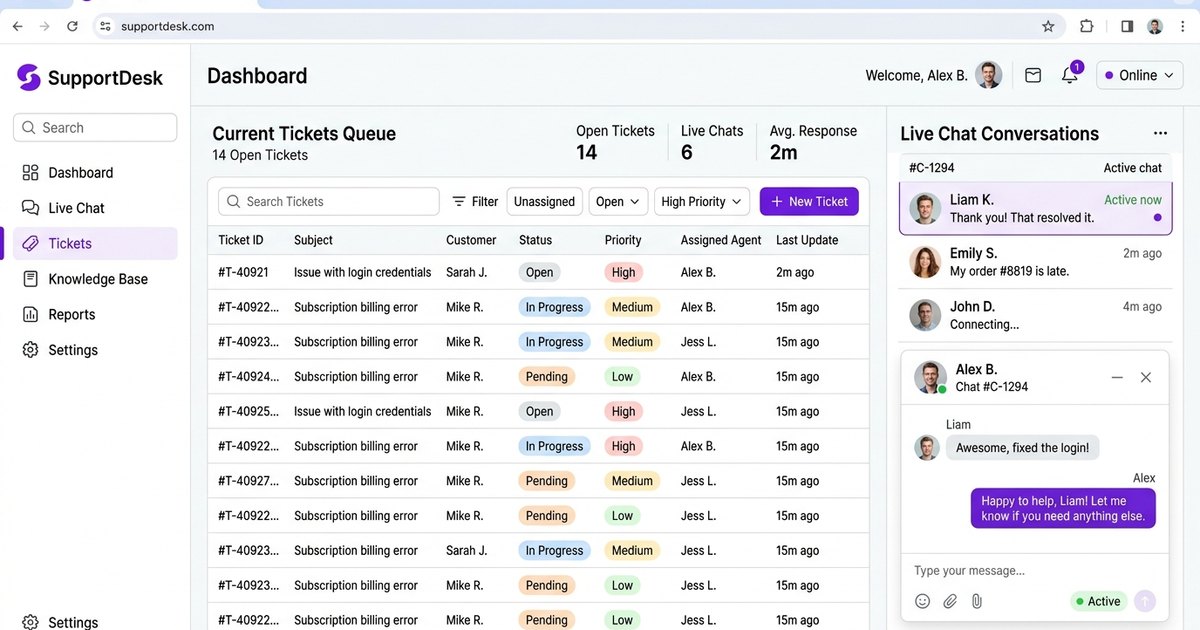Screen dimensions: 1200x630
Task: Close the Chat #C-1294 window
Action: tap(1146, 377)
